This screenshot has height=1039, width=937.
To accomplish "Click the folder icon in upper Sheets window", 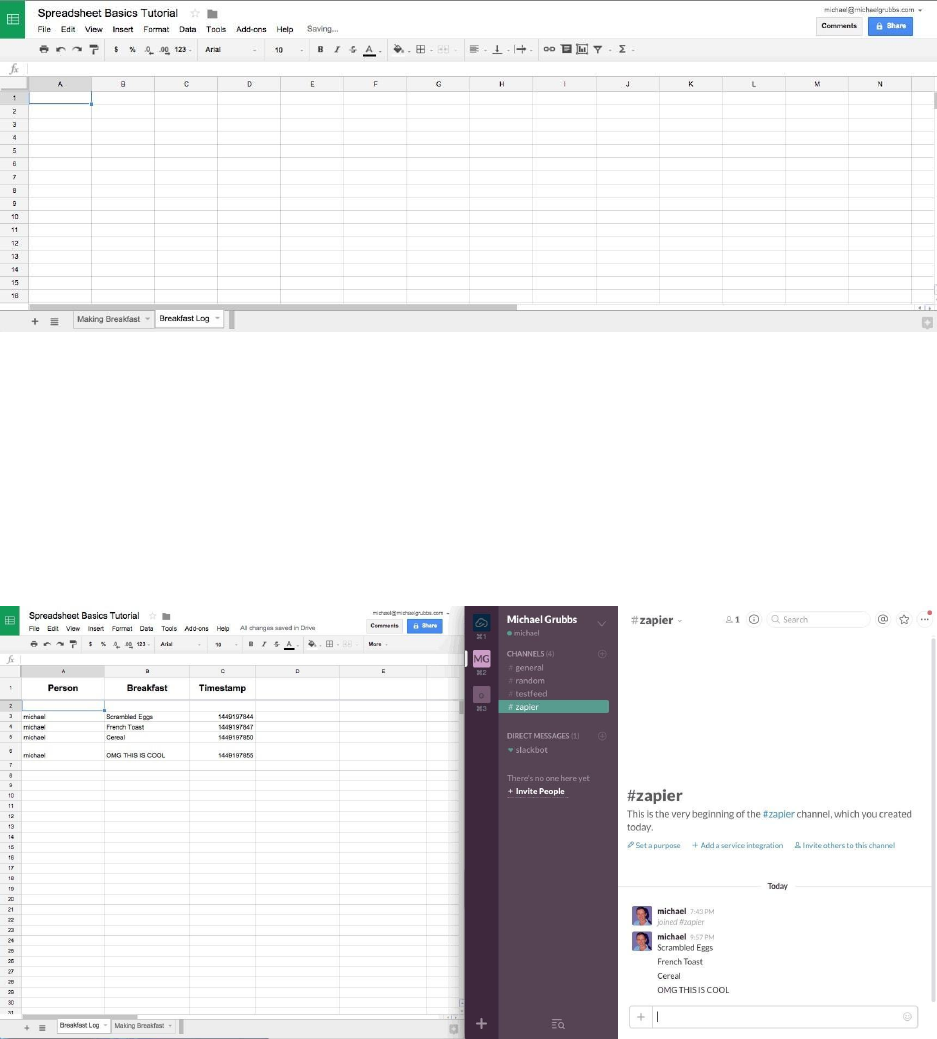I will pyautogui.click(x=212, y=14).
